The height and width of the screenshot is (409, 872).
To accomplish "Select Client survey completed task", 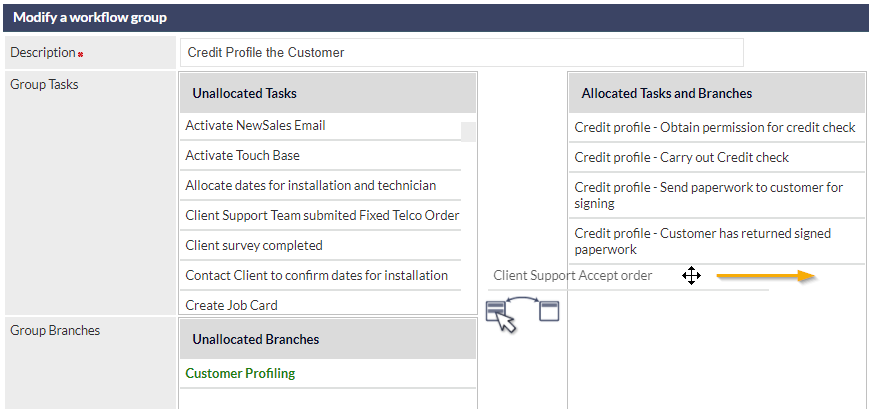I will (320, 245).
